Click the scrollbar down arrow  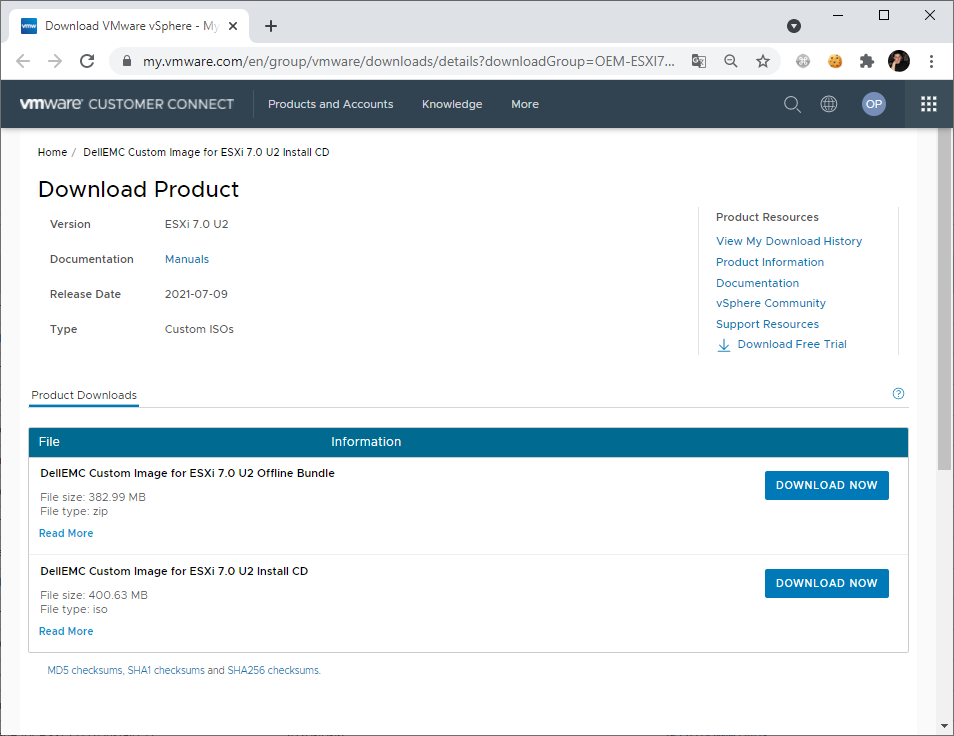(944, 726)
